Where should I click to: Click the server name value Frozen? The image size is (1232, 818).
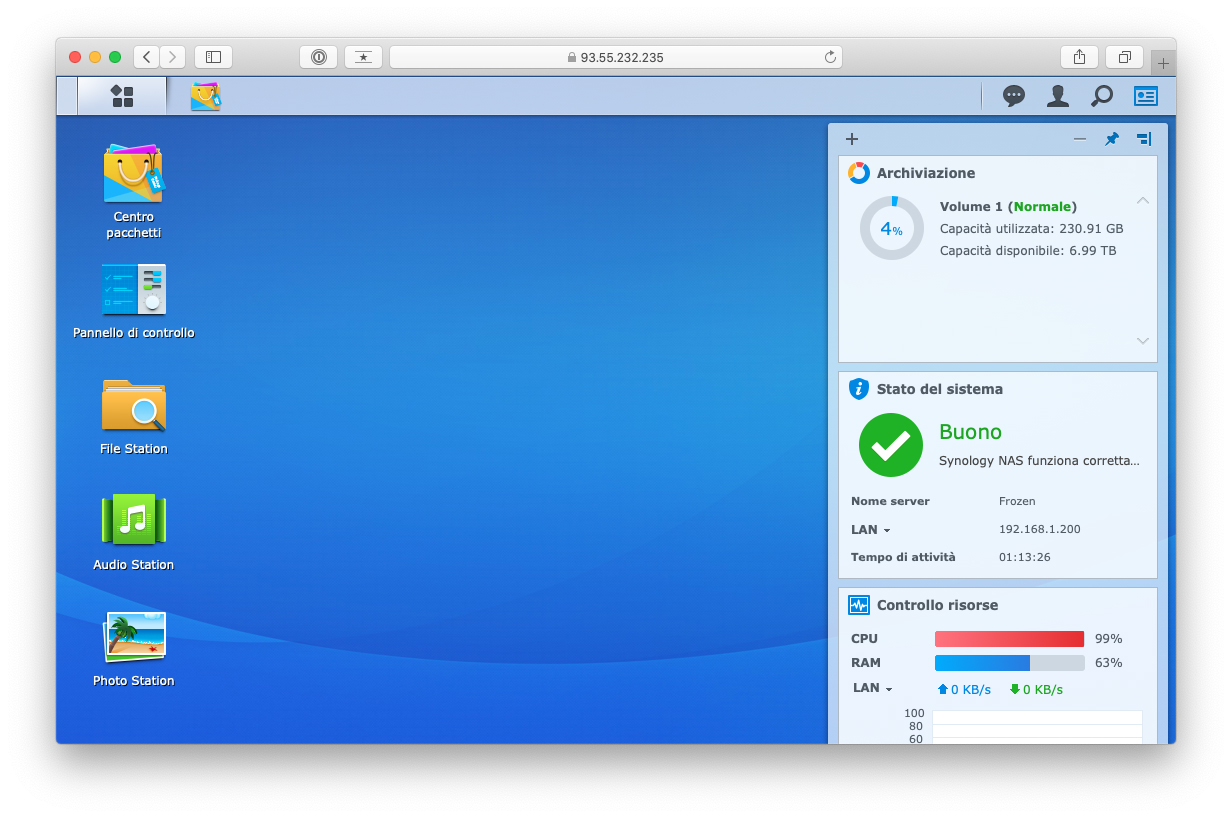coord(1017,501)
